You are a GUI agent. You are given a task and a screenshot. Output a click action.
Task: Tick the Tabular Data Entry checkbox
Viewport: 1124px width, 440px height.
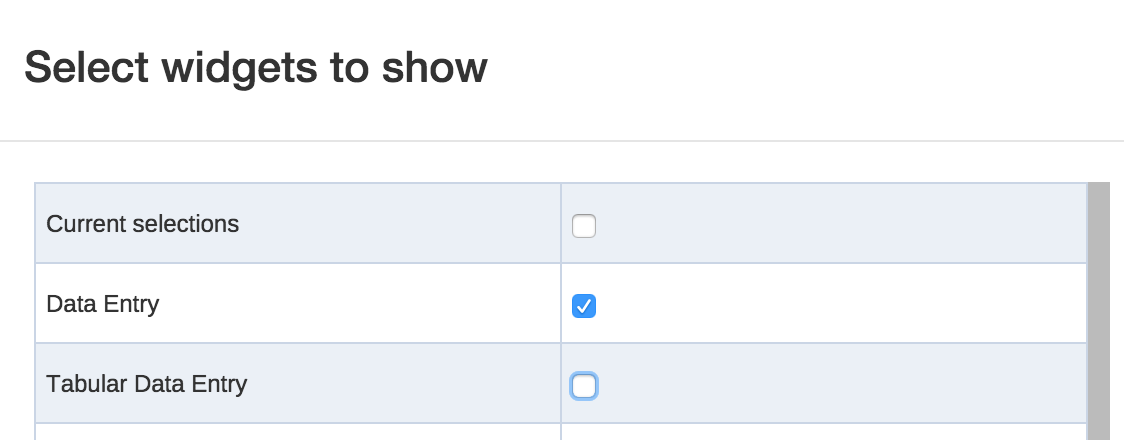tap(584, 386)
